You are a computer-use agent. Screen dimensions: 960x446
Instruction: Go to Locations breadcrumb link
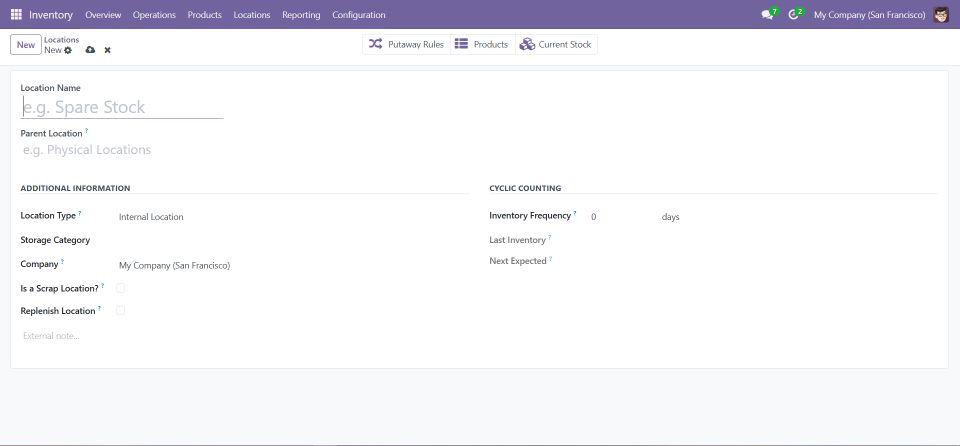[61, 40]
